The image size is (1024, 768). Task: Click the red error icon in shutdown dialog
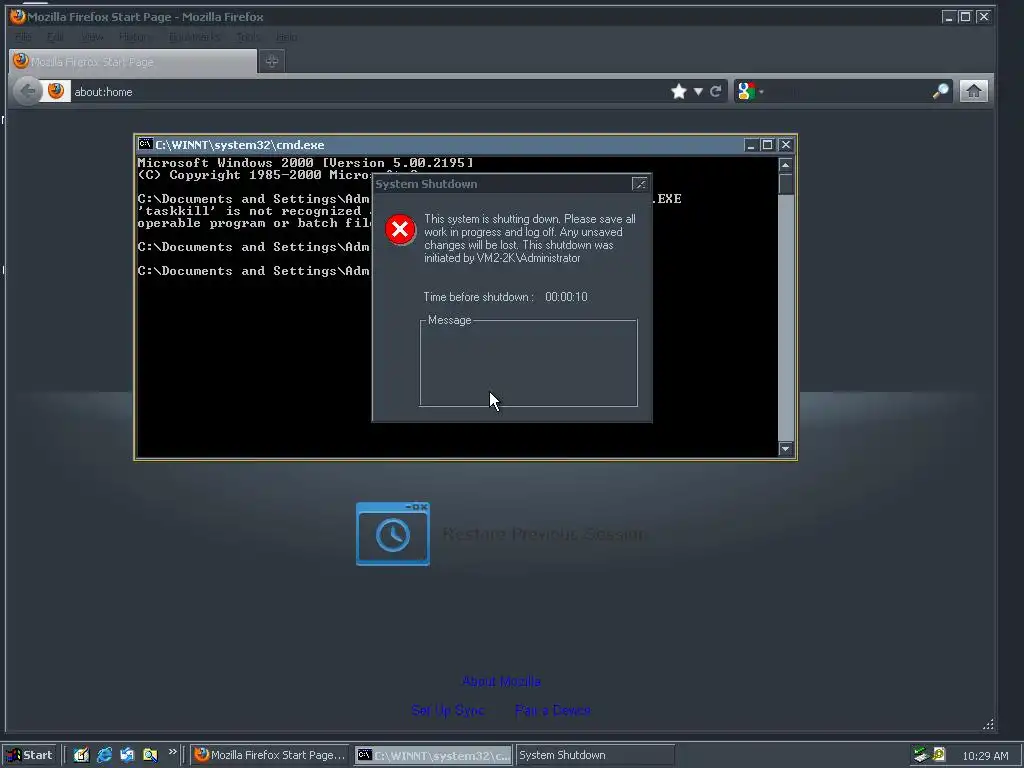coord(400,229)
